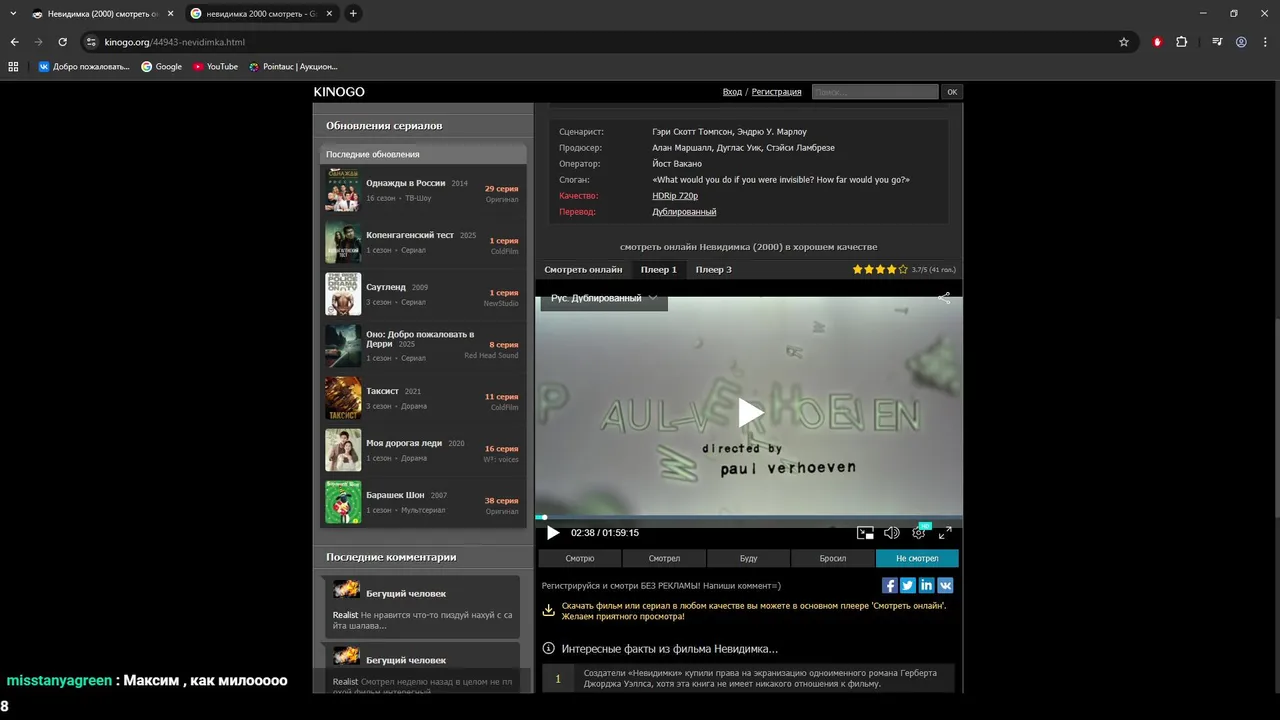Click into the site search field
This screenshot has height=720, width=1280.
point(875,92)
